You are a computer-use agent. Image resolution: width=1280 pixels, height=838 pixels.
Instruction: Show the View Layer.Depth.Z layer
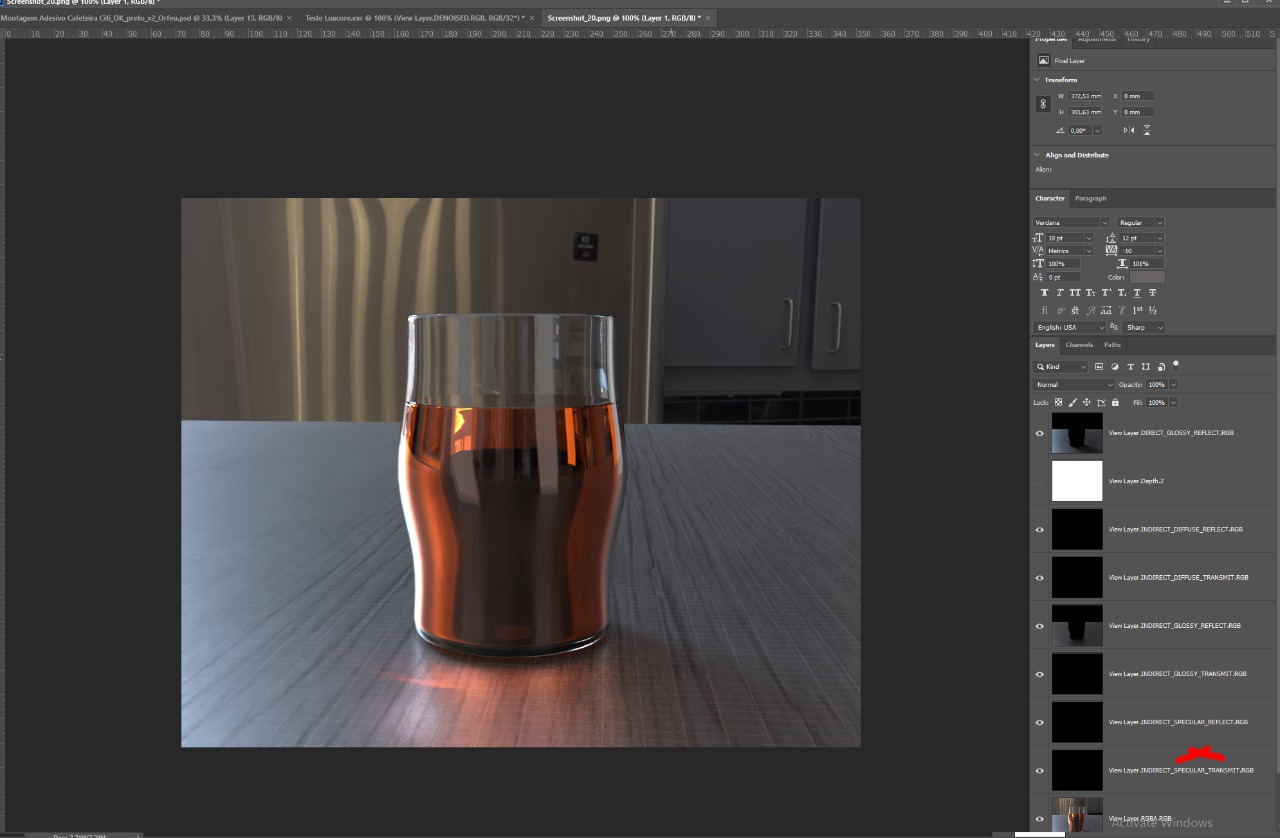pos(1040,481)
